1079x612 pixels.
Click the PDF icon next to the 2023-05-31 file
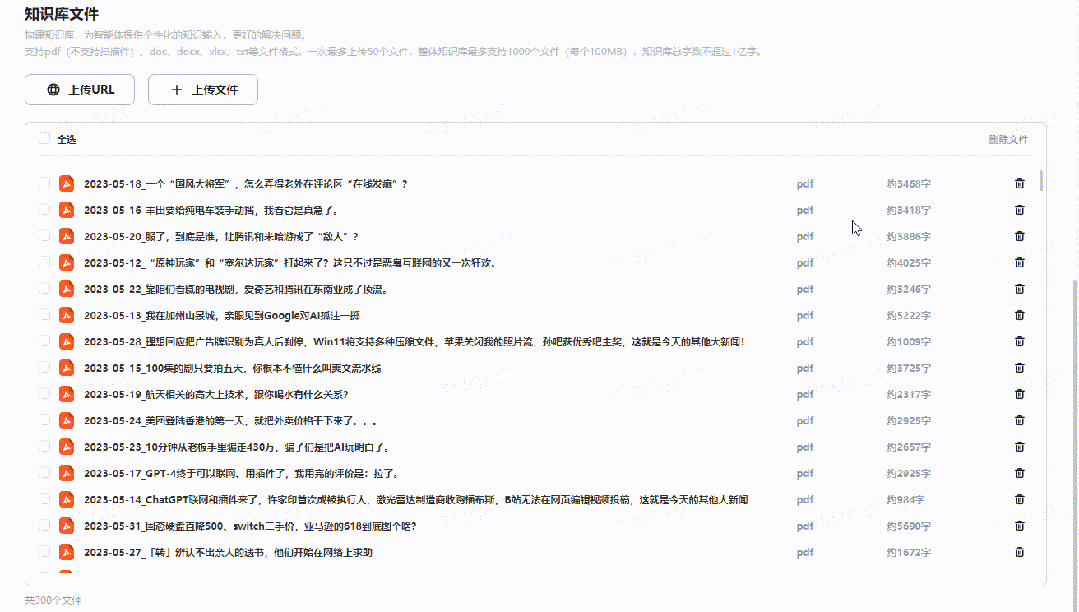(x=66, y=526)
